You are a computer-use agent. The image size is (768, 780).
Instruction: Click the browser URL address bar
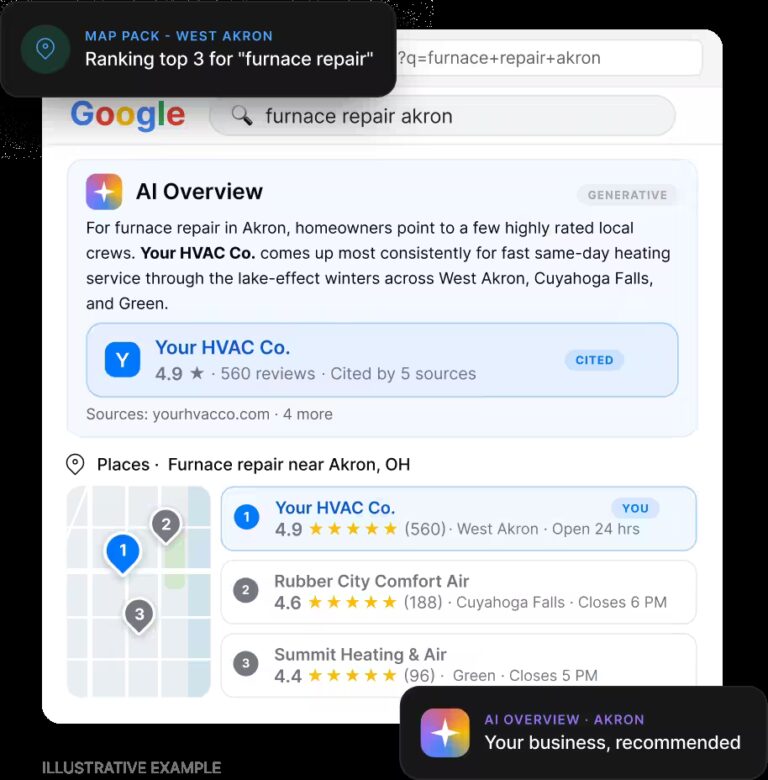pyautogui.click(x=549, y=58)
